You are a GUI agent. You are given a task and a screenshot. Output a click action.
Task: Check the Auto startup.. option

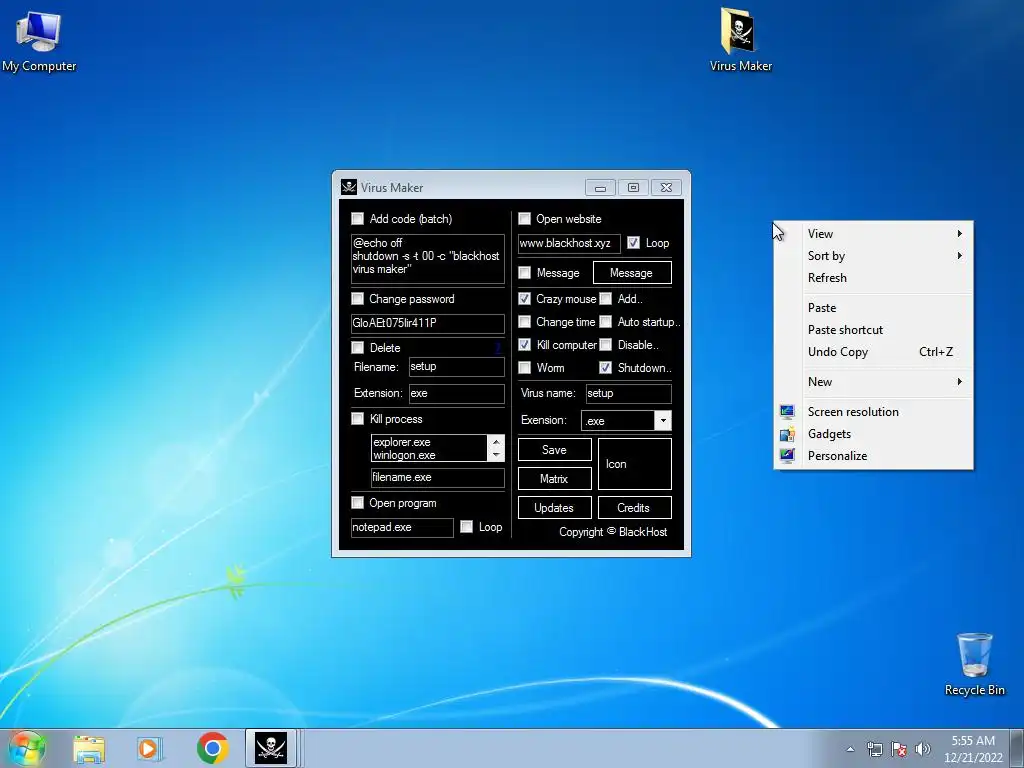click(x=605, y=321)
